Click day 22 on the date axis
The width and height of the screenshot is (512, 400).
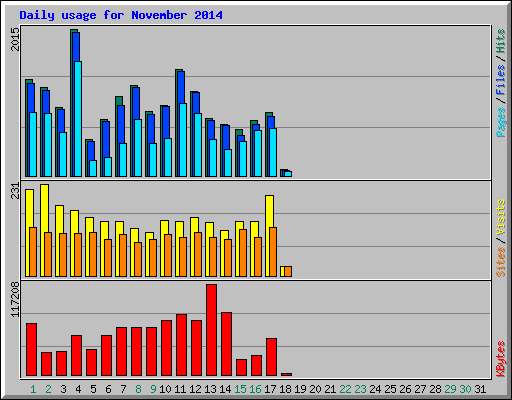click(x=345, y=389)
